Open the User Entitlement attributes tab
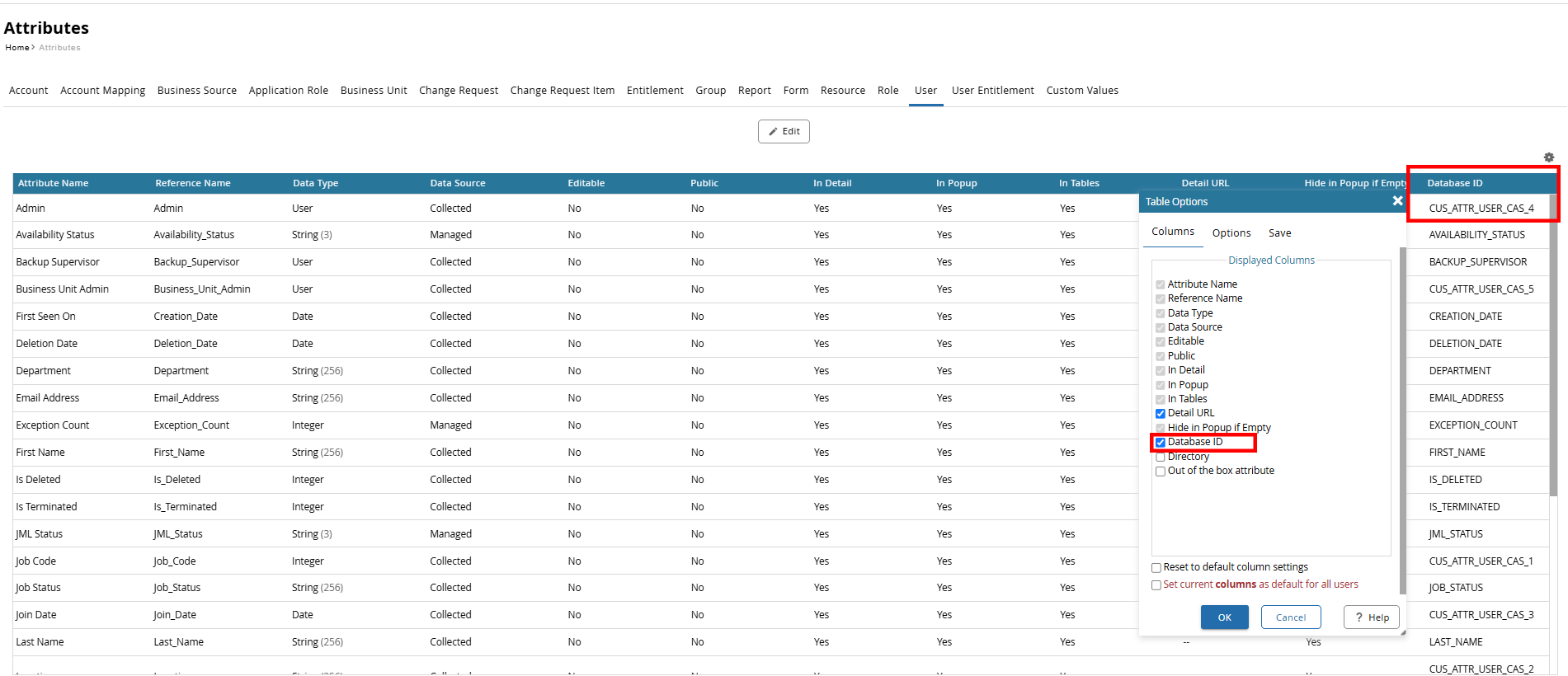Image resolution: width=1568 pixels, height=676 pixels. tap(992, 91)
